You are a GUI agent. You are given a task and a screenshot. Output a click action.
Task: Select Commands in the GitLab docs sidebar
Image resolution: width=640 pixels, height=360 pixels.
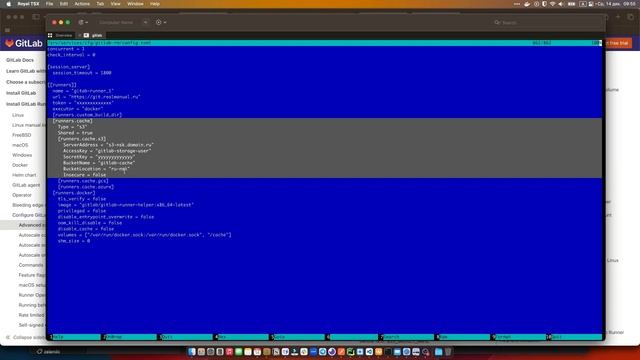(31, 265)
